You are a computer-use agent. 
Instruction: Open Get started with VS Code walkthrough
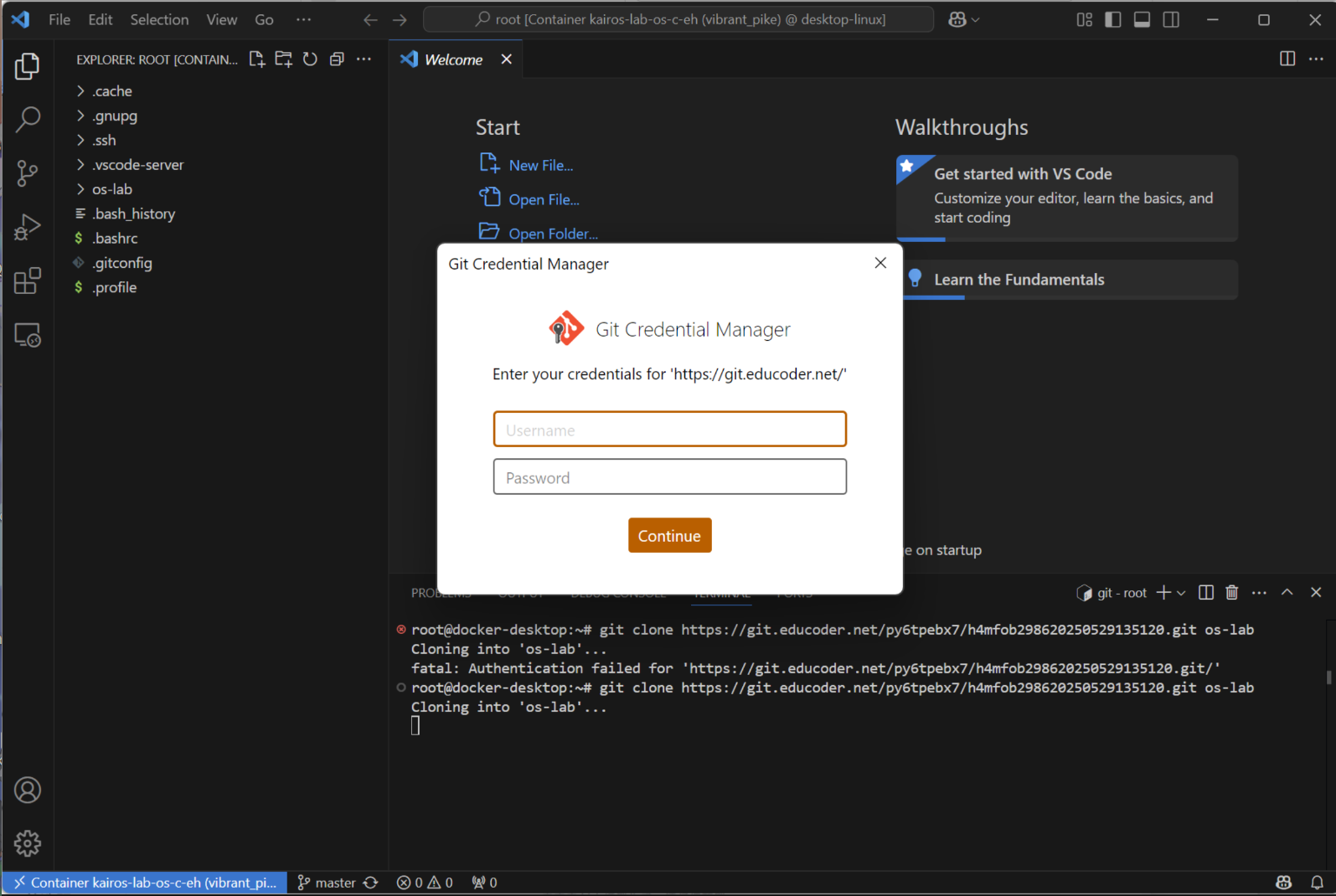1067,198
